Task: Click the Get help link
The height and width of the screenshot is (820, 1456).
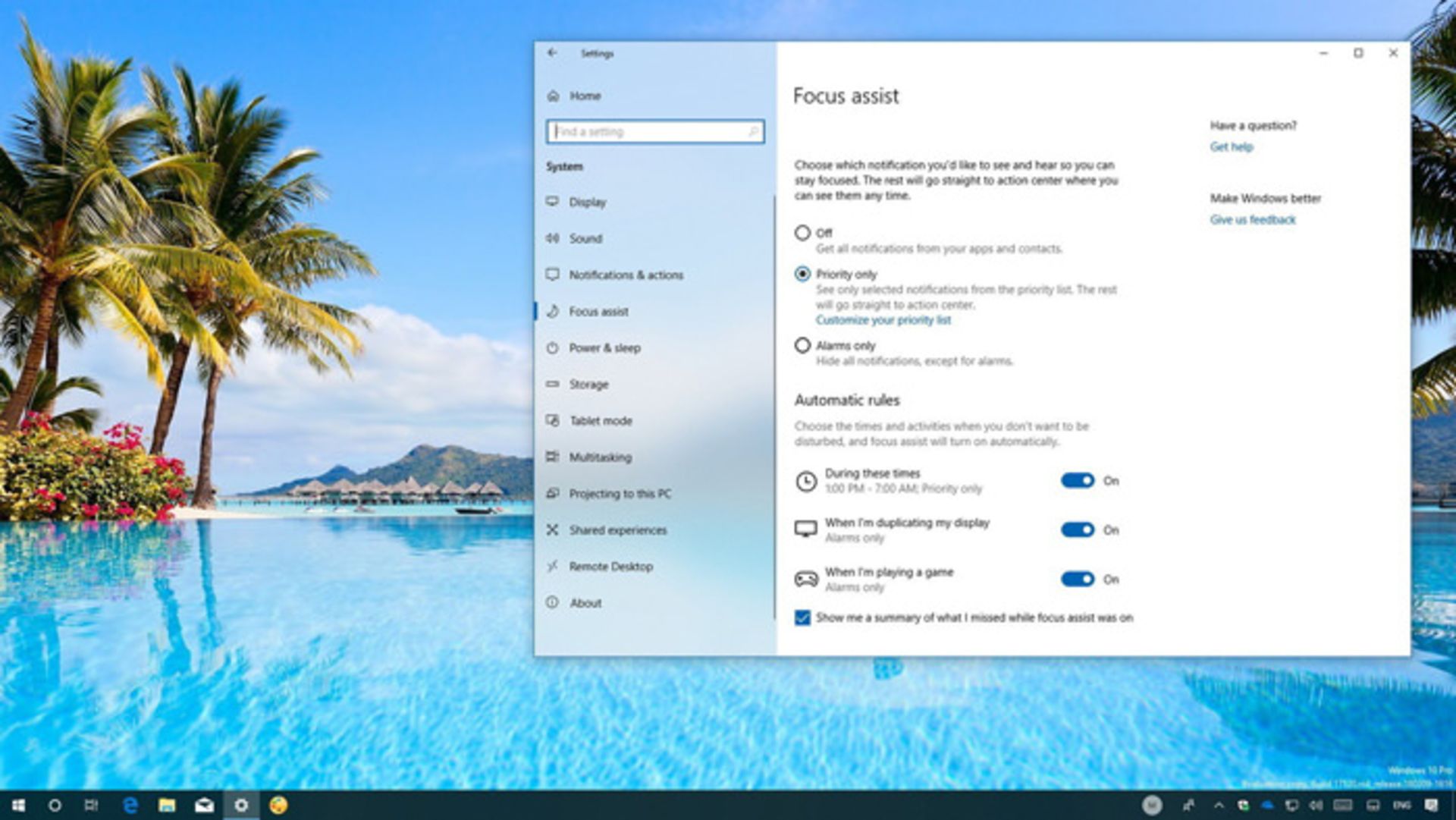Action: [1232, 146]
